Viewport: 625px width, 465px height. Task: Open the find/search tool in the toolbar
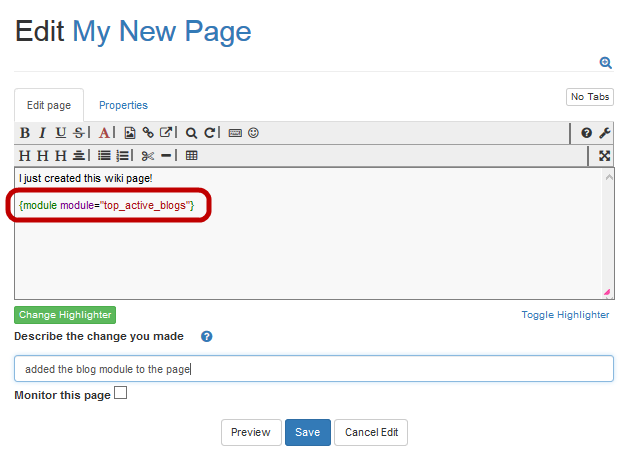coord(191,132)
